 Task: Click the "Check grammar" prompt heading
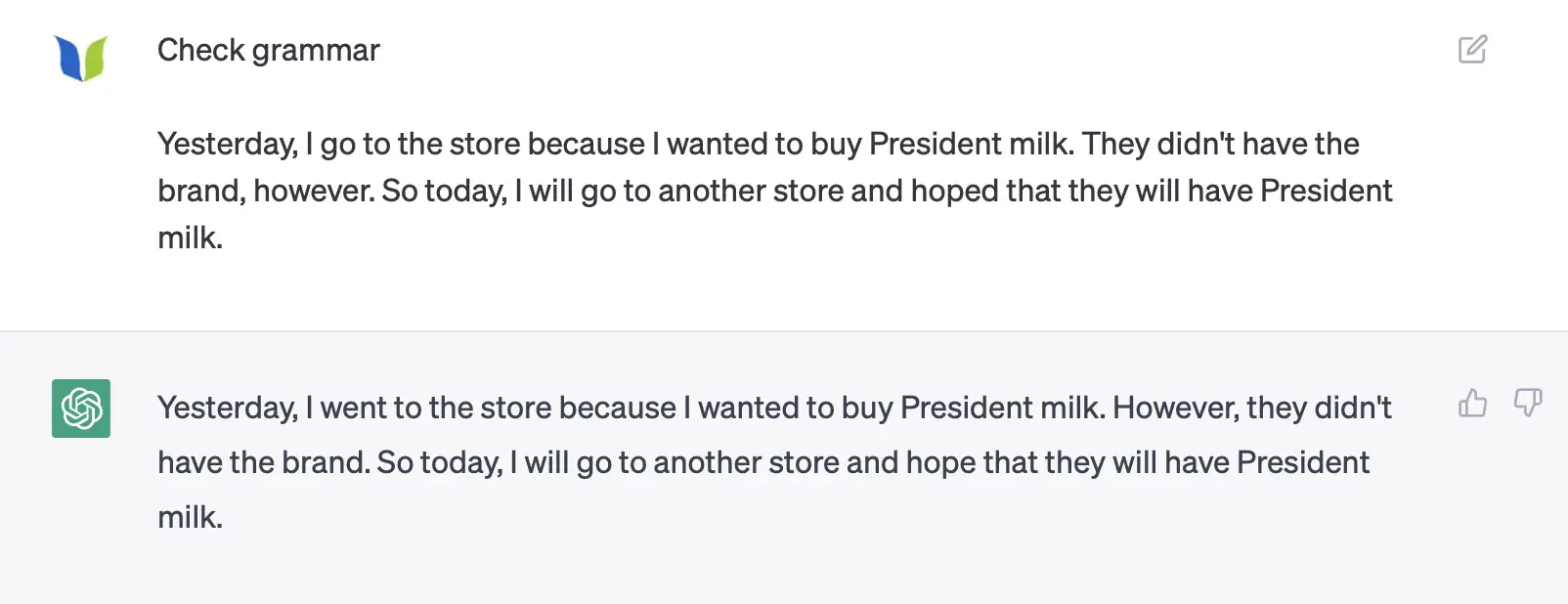point(268,50)
